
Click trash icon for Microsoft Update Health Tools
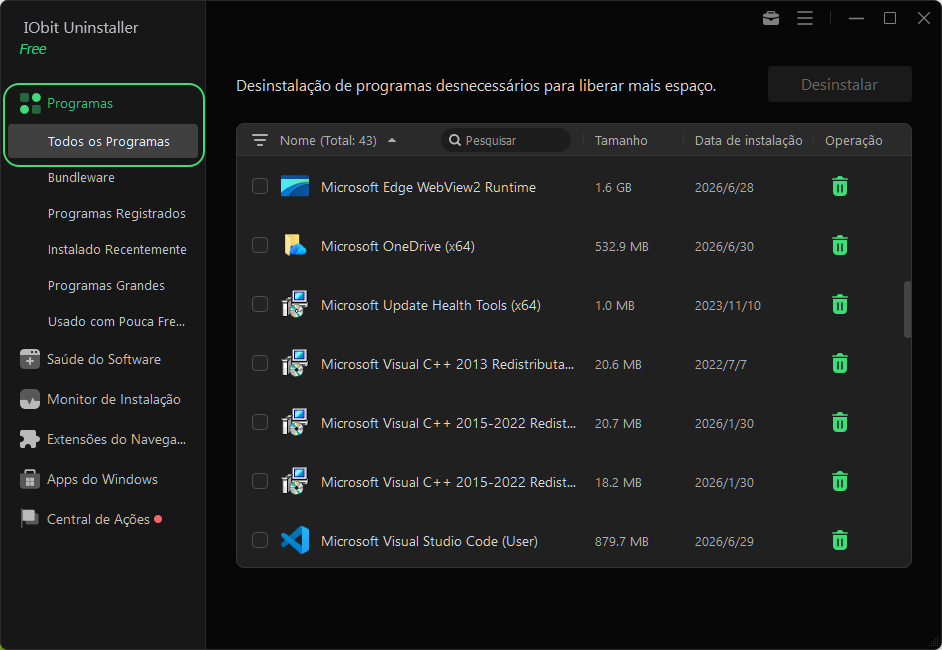tap(840, 305)
